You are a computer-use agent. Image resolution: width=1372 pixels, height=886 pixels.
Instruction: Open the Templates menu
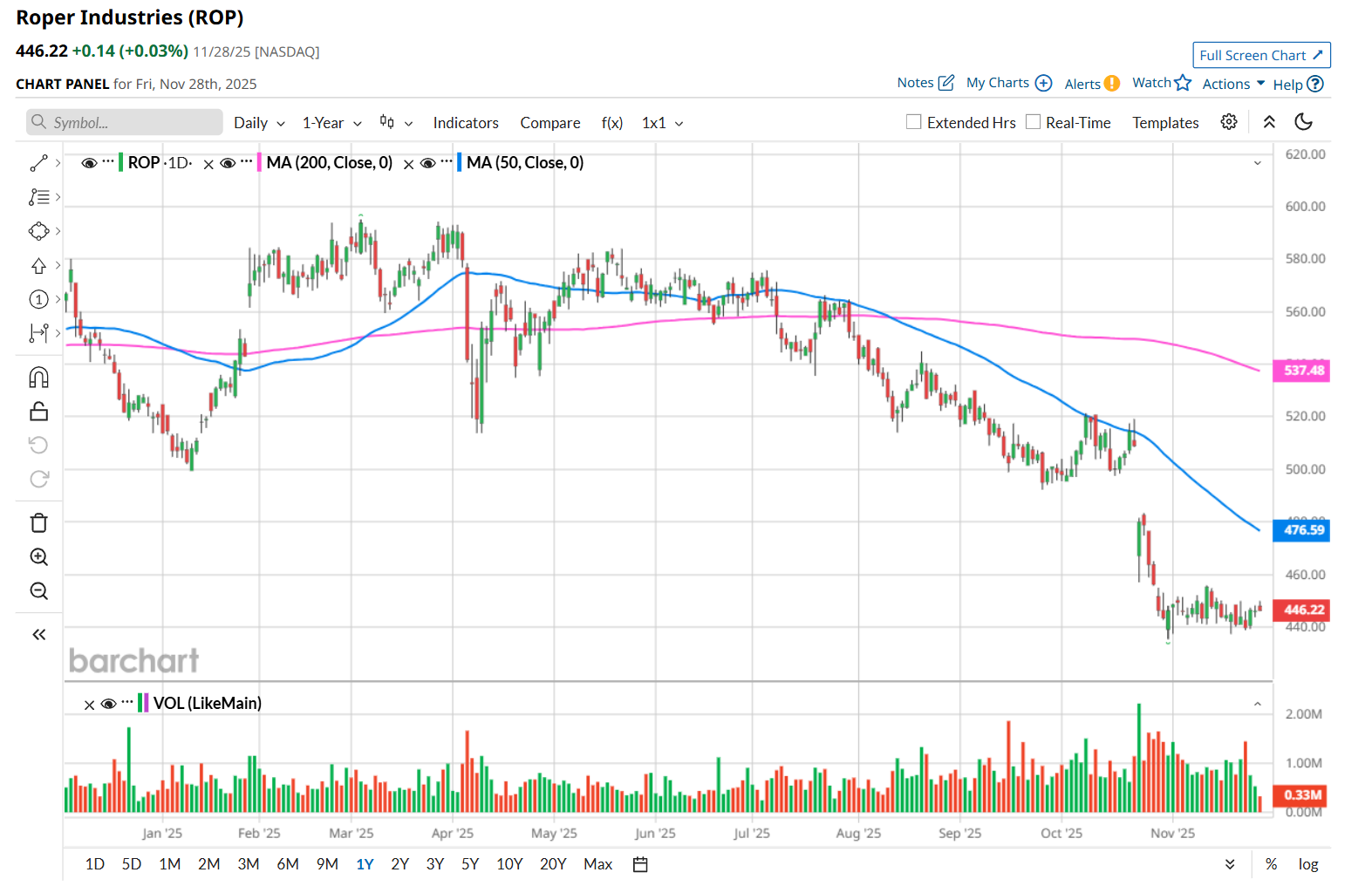[x=1165, y=123]
